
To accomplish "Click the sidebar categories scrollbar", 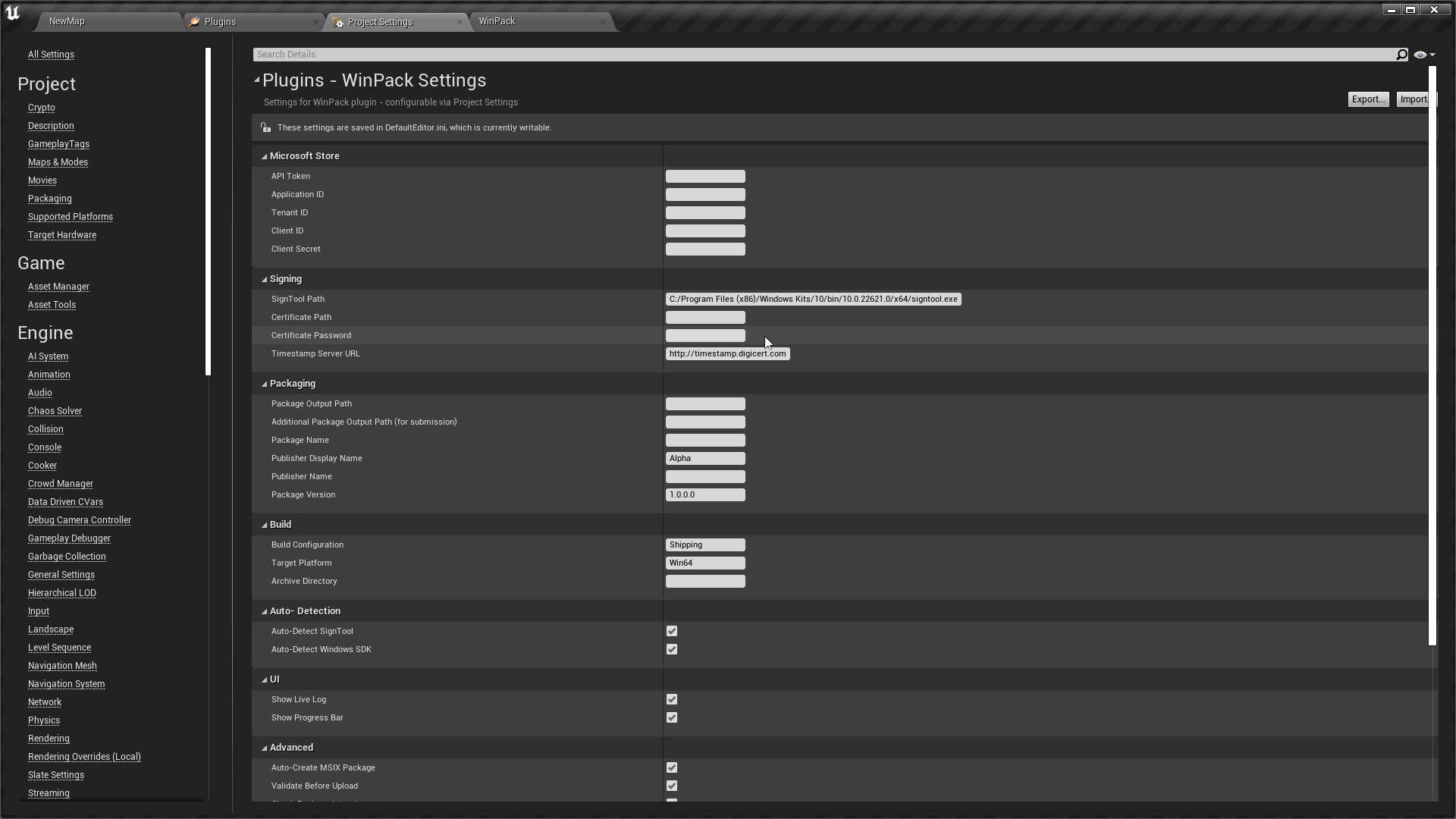I will [208, 212].
